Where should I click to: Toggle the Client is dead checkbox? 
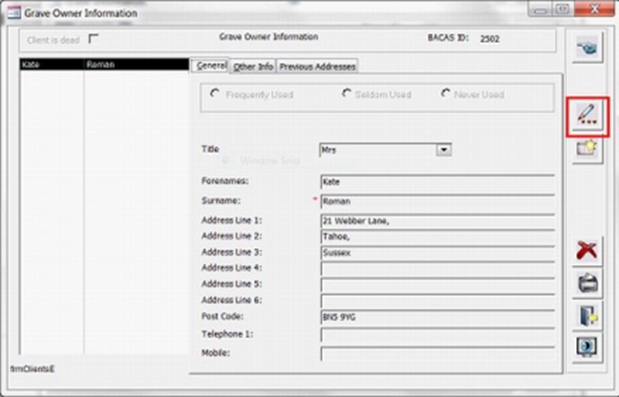pyautogui.click(x=94, y=39)
